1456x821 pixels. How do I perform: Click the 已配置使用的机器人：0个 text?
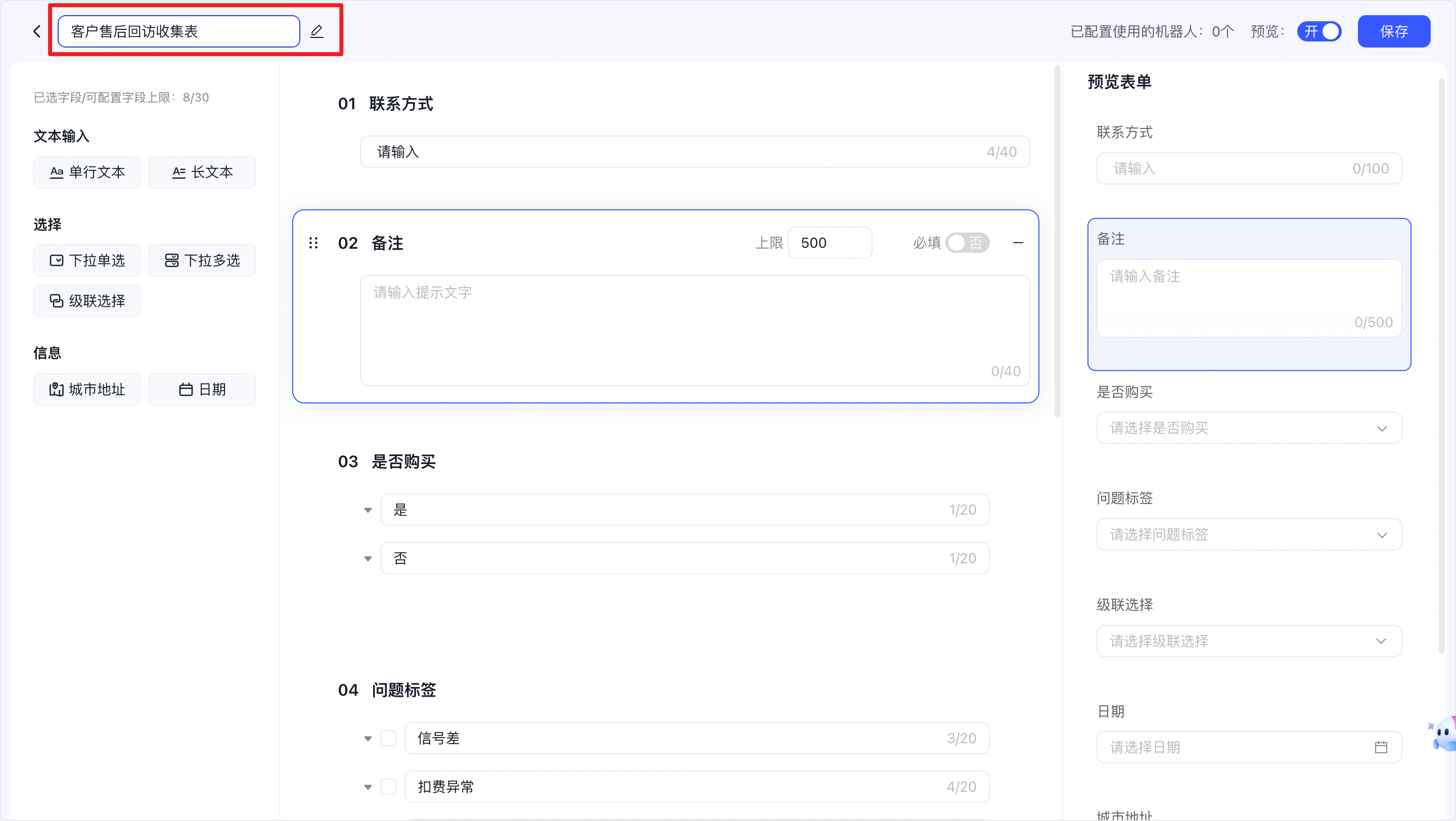click(x=1152, y=32)
